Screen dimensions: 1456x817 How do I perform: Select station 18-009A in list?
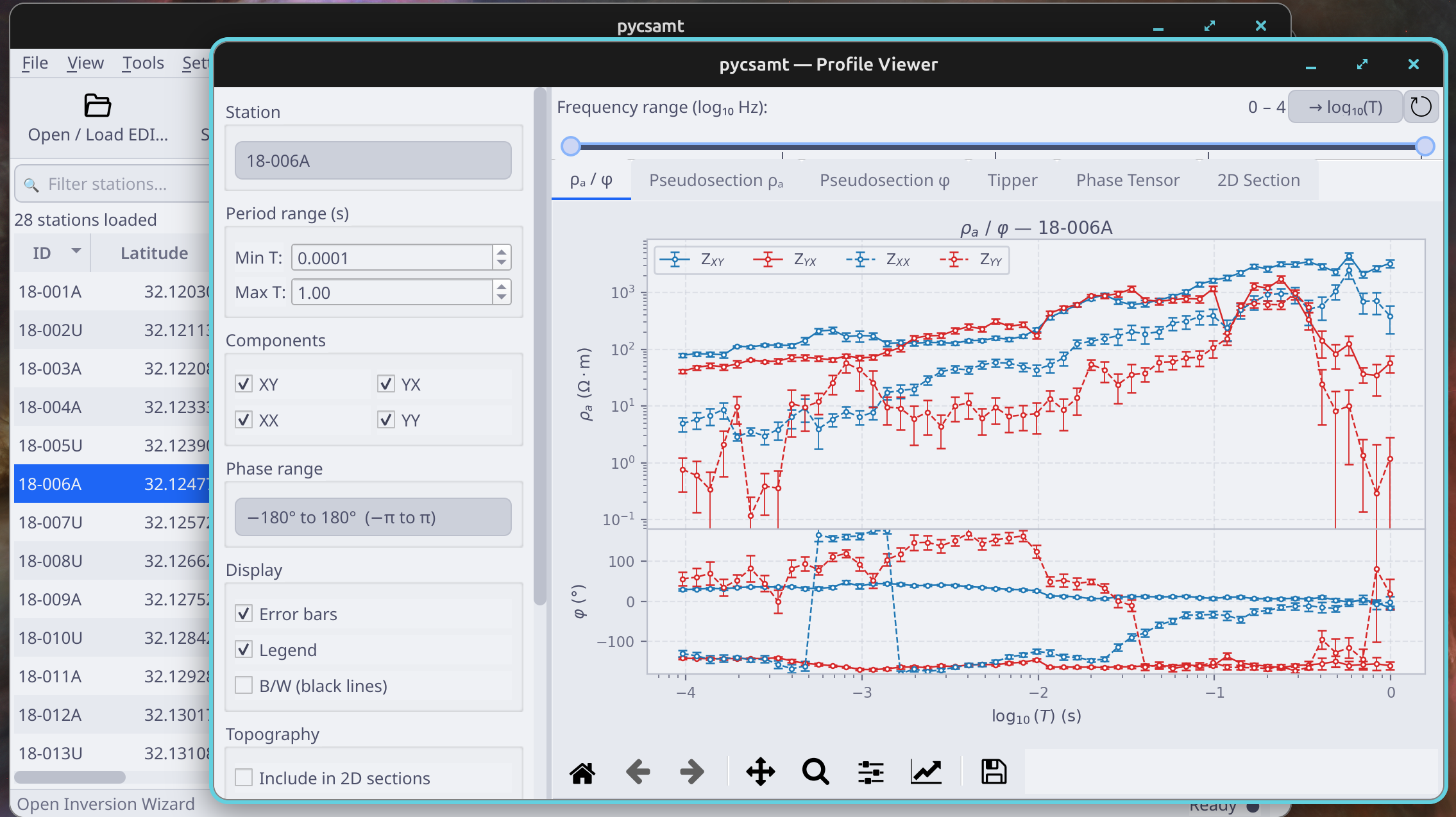(112, 600)
